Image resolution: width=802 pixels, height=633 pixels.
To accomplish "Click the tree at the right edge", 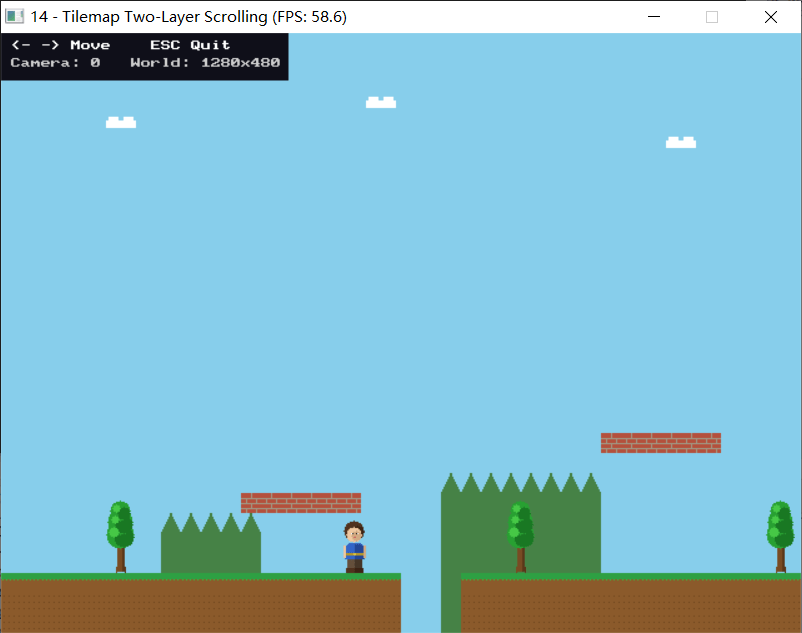I will 780,535.
